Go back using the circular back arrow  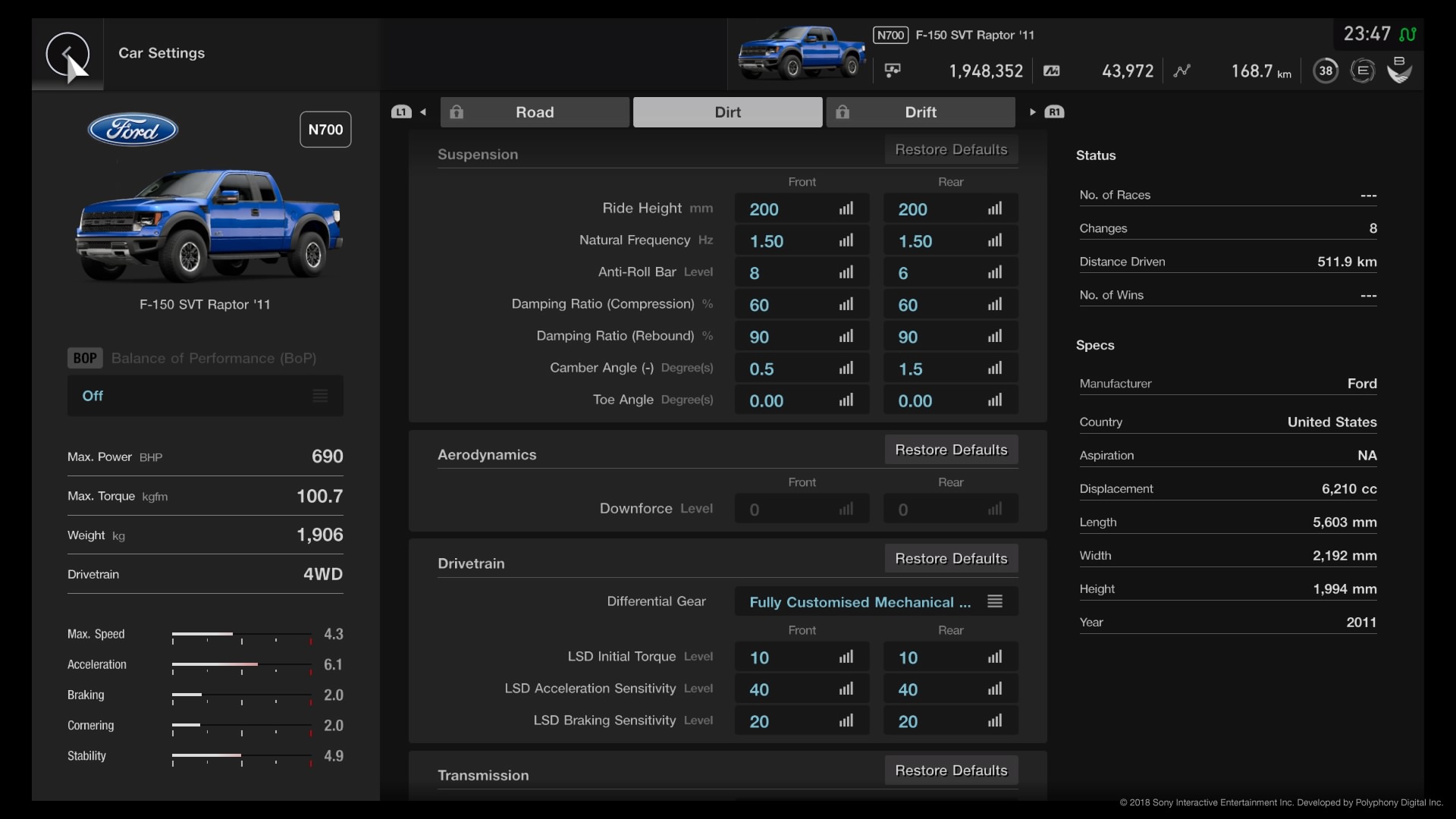(67, 54)
